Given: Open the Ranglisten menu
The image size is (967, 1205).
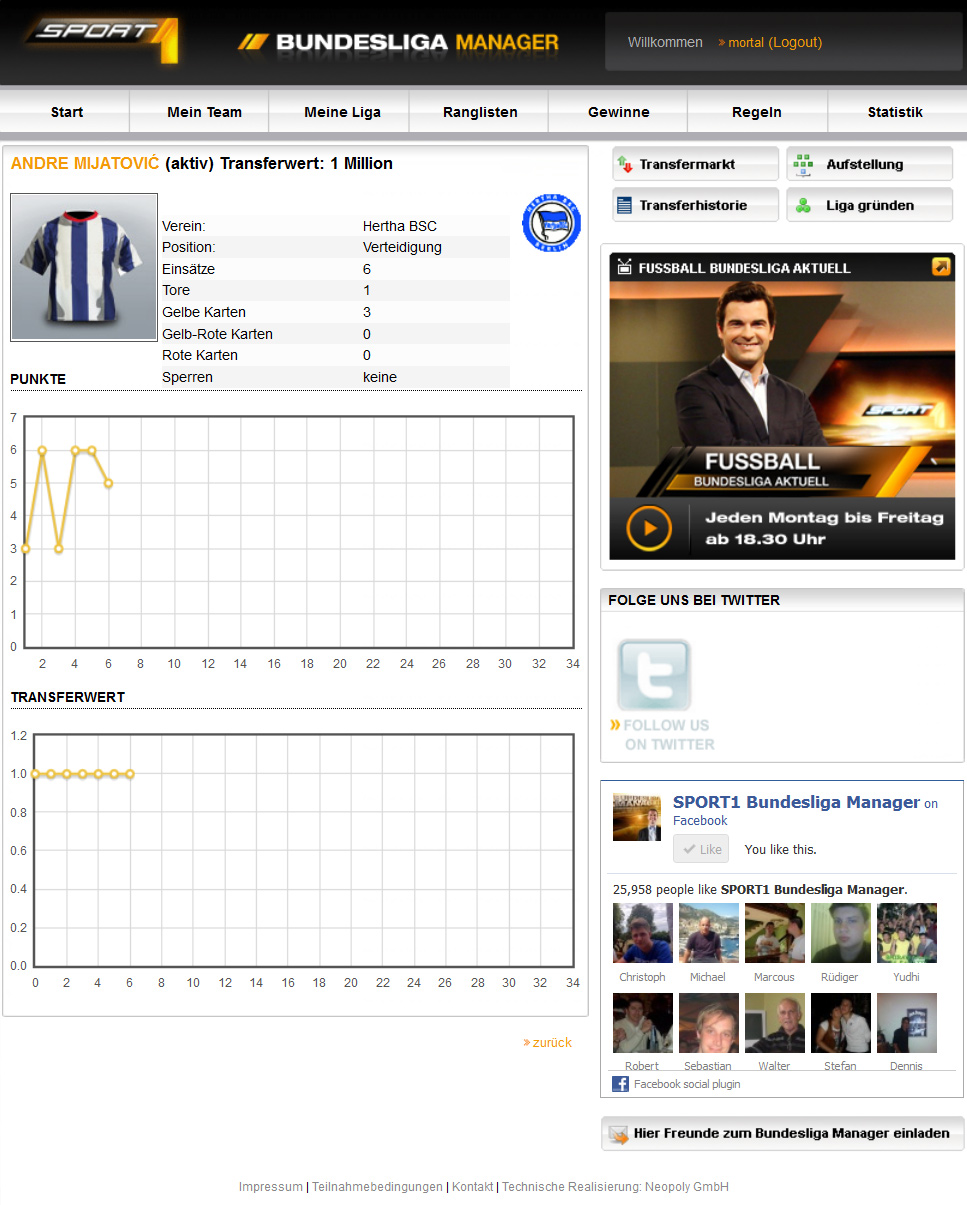Looking at the screenshot, I should coord(480,112).
